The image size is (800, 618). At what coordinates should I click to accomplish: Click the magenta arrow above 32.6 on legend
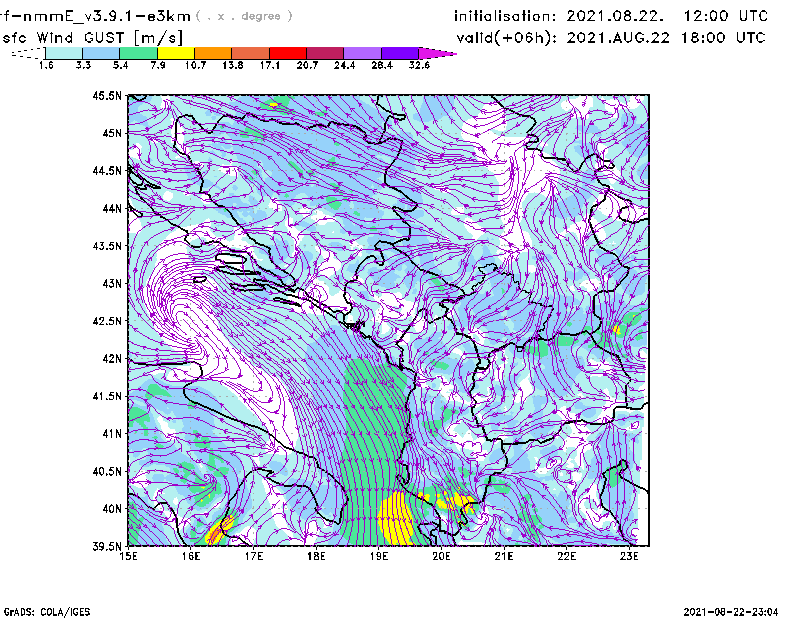point(436,53)
